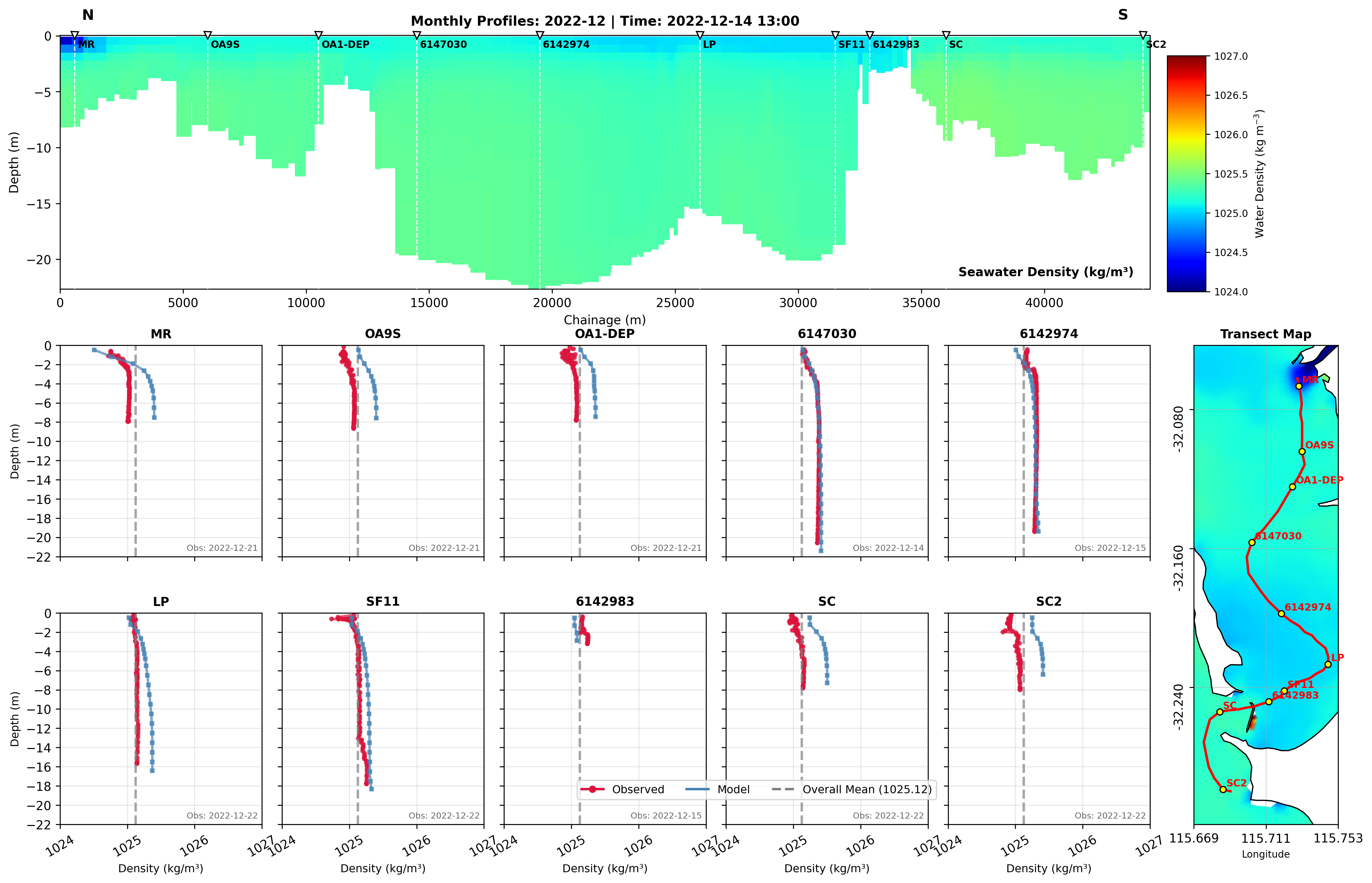
Task: Click the 6142983 profile subplot title
Action: click(605, 602)
